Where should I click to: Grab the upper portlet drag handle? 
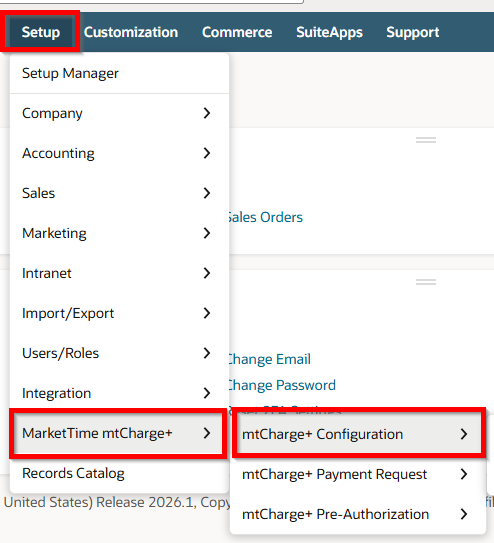(x=426, y=140)
